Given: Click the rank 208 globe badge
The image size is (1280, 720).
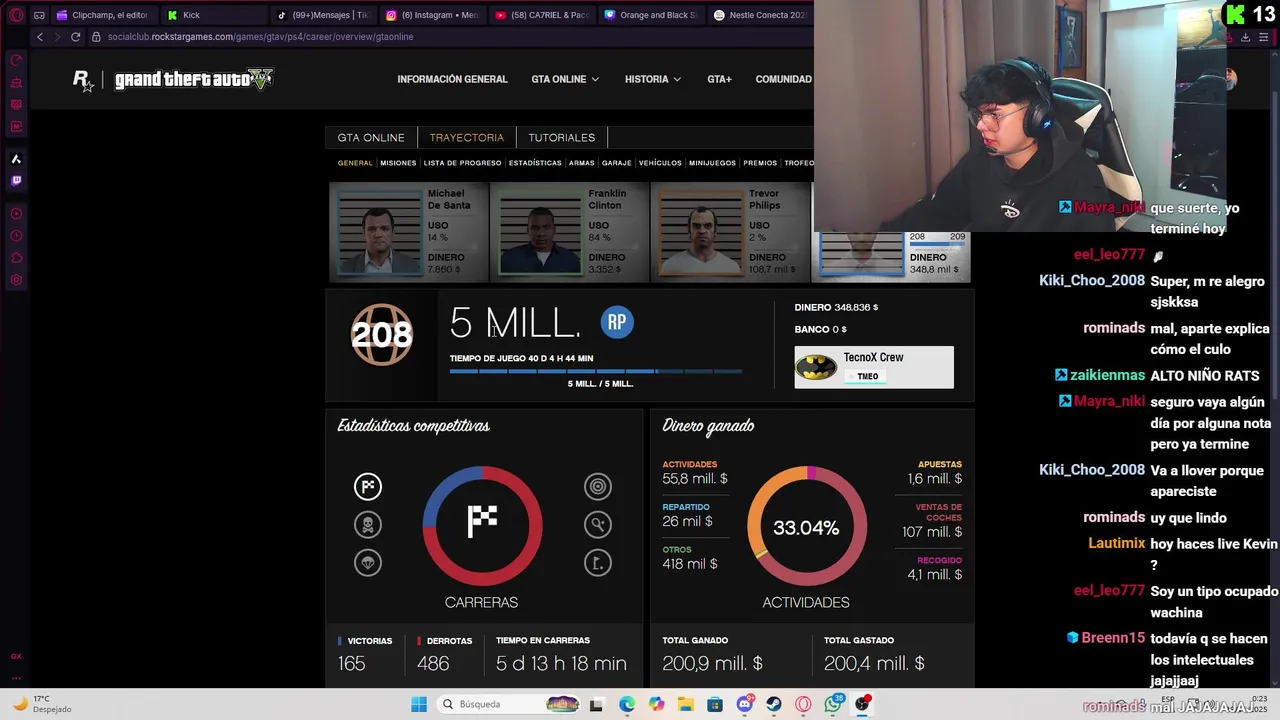Looking at the screenshot, I should 382,334.
